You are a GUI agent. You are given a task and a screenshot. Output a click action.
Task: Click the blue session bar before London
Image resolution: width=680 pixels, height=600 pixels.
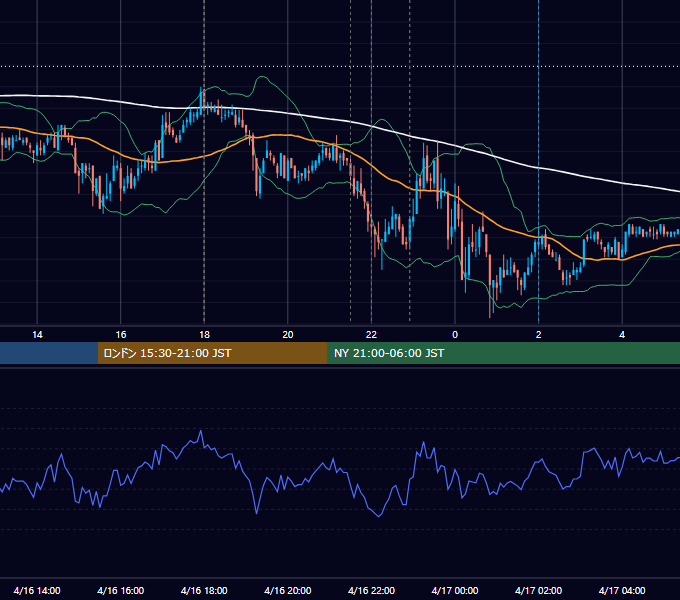(49, 353)
